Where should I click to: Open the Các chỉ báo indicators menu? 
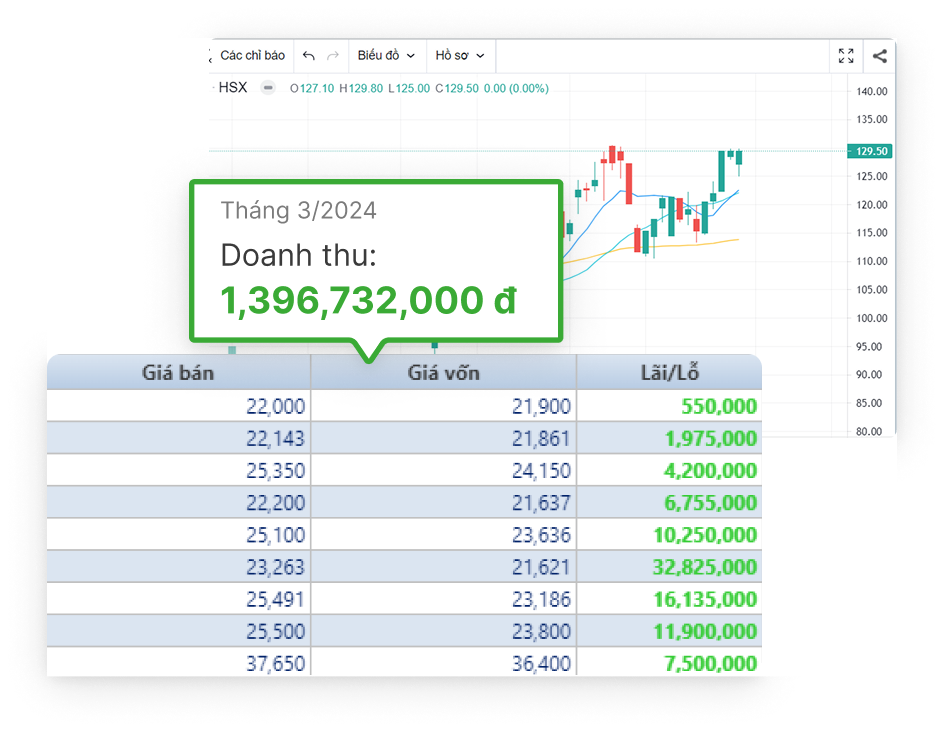(x=252, y=56)
